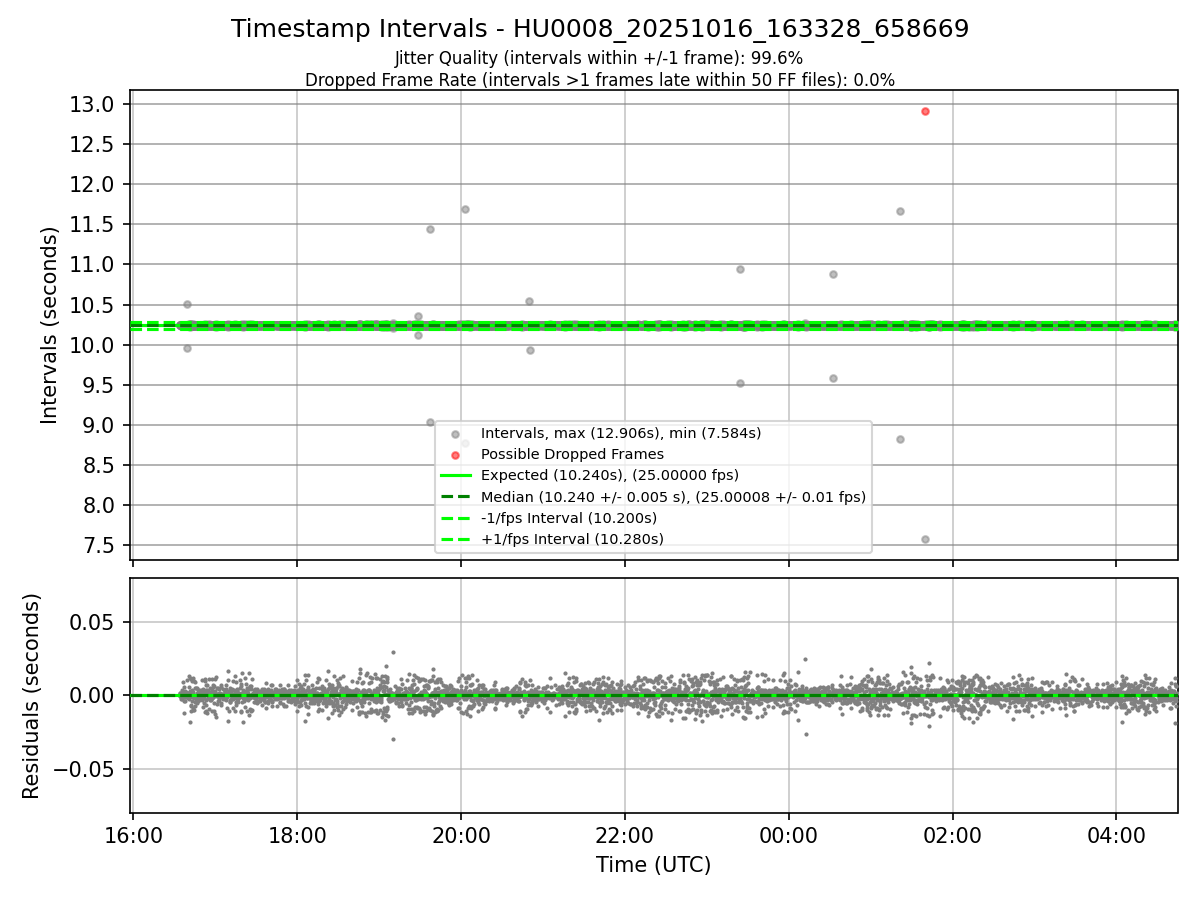
Task: Select the 22:00 x-axis tick label
Action: click(x=625, y=834)
